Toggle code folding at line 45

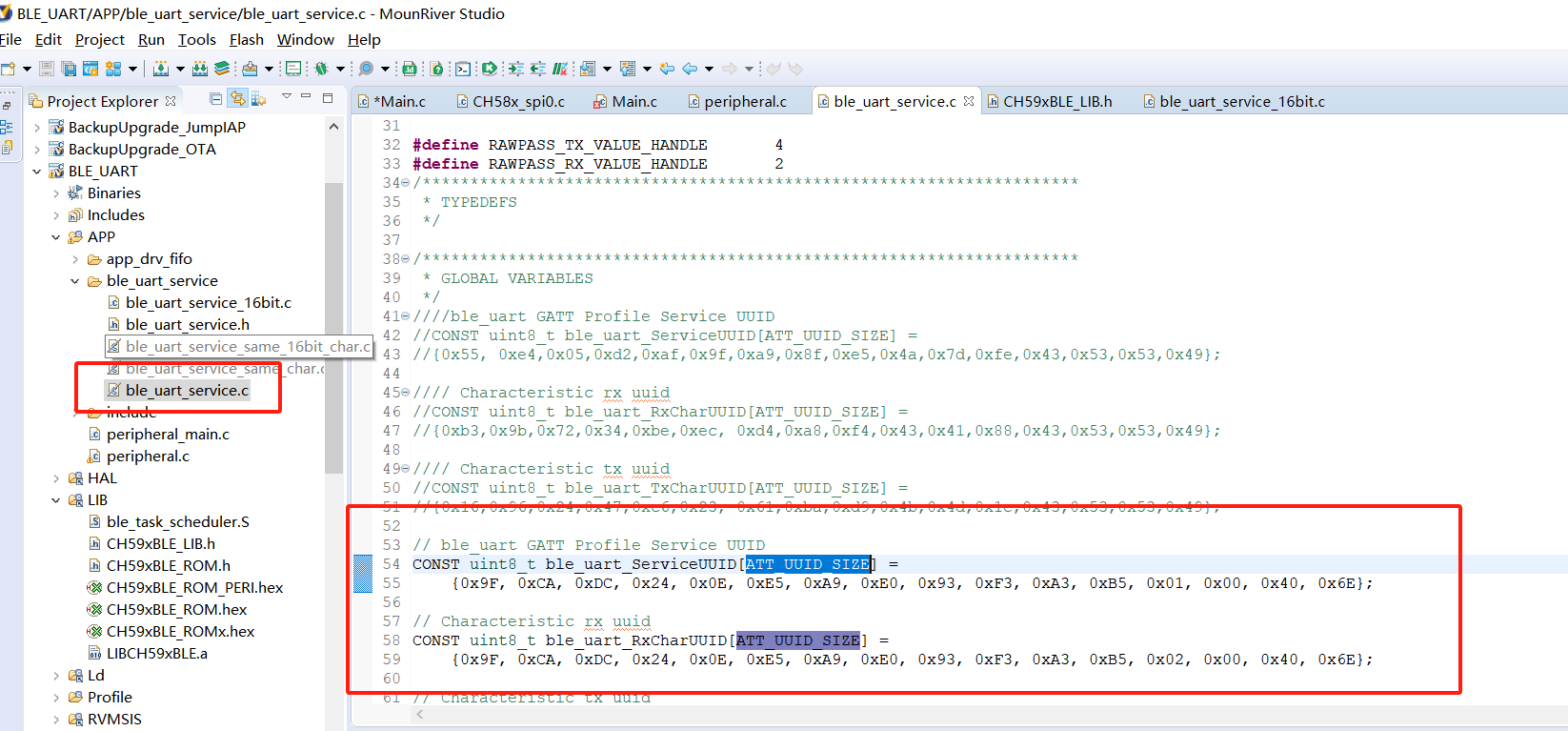tap(406, 393)
